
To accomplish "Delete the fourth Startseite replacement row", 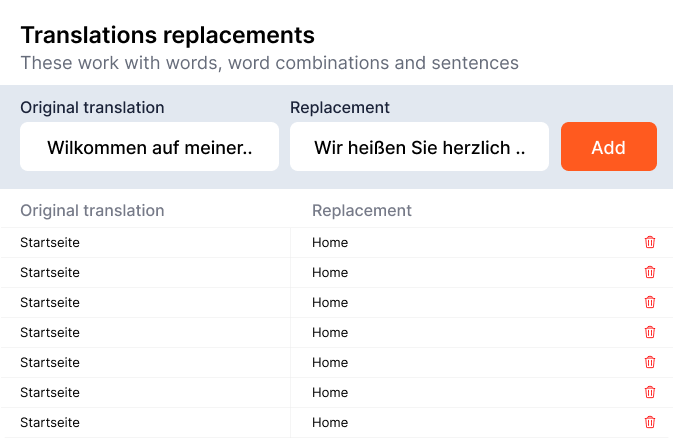I will (x=650, y=332).
